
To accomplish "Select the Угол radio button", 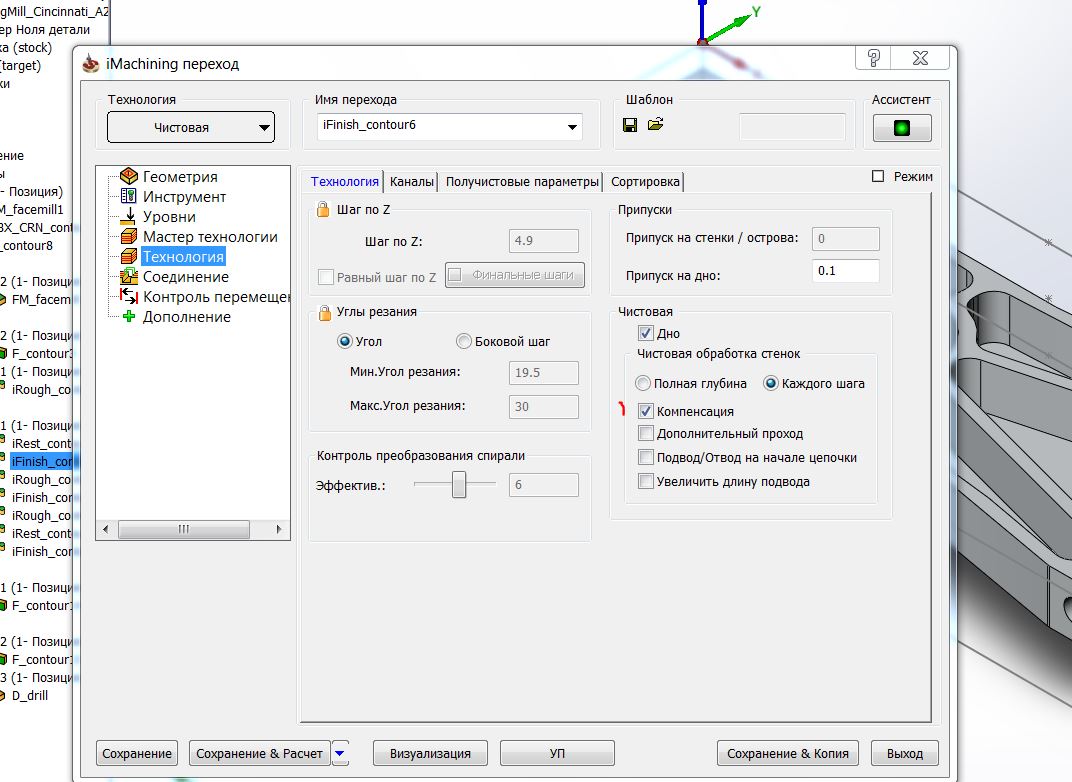I will click(345, 341).
